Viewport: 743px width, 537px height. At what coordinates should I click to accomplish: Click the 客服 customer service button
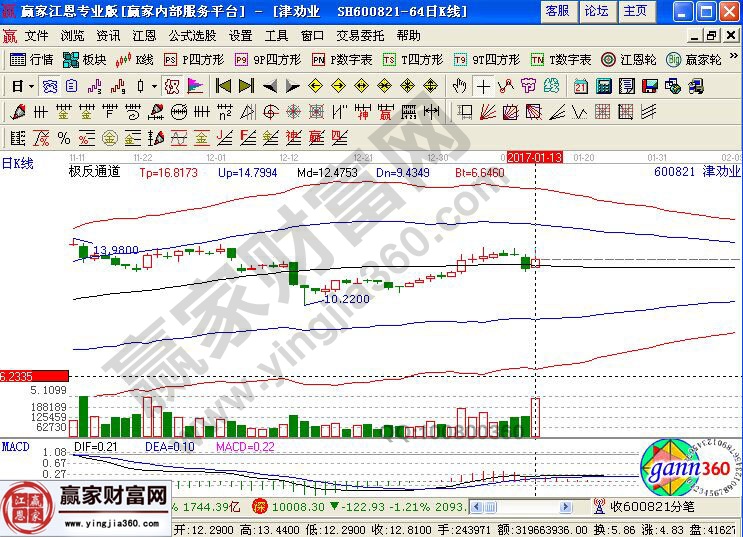558,11
